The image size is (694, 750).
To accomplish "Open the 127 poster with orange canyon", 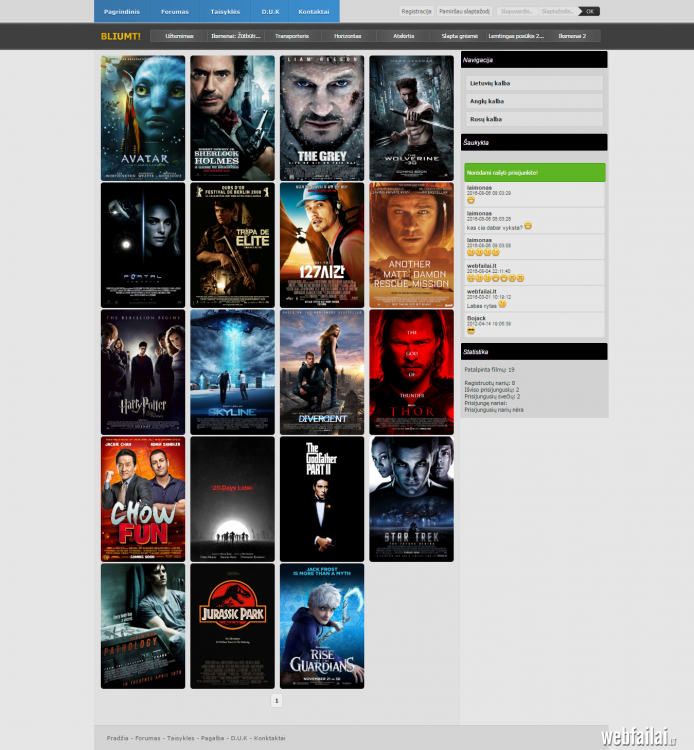I will pos(322,245).
